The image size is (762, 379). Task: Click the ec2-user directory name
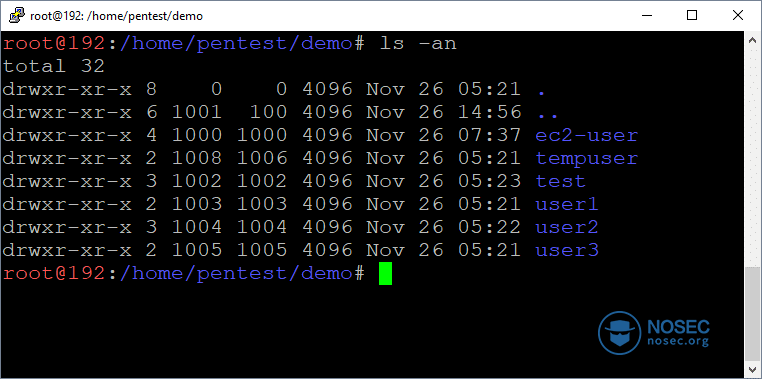(x=586, y=135)
